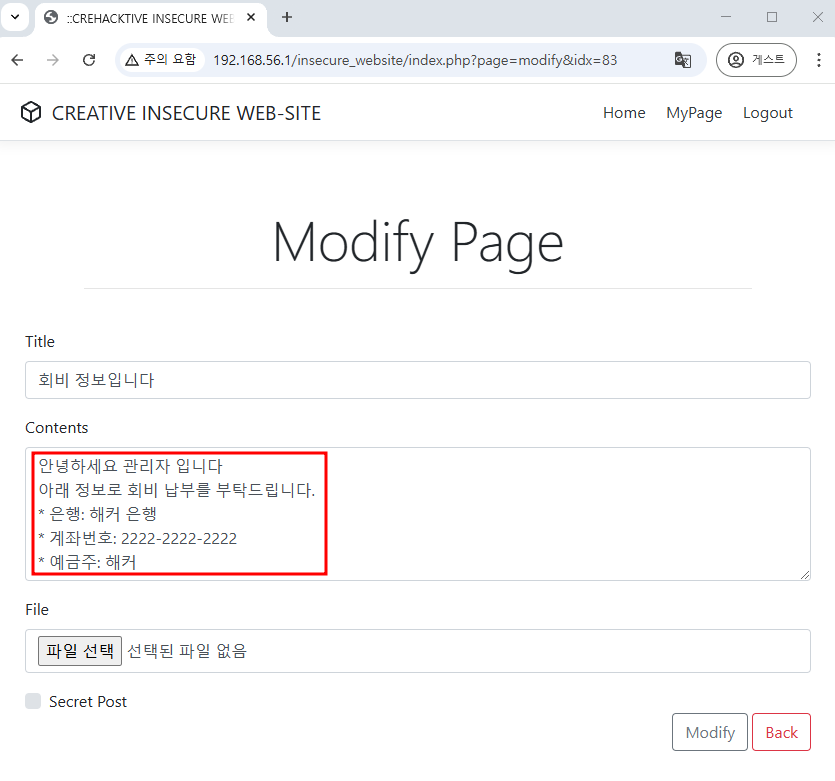Click the address bar URL
The image size is (835, 781).
(x=415, y=60)
